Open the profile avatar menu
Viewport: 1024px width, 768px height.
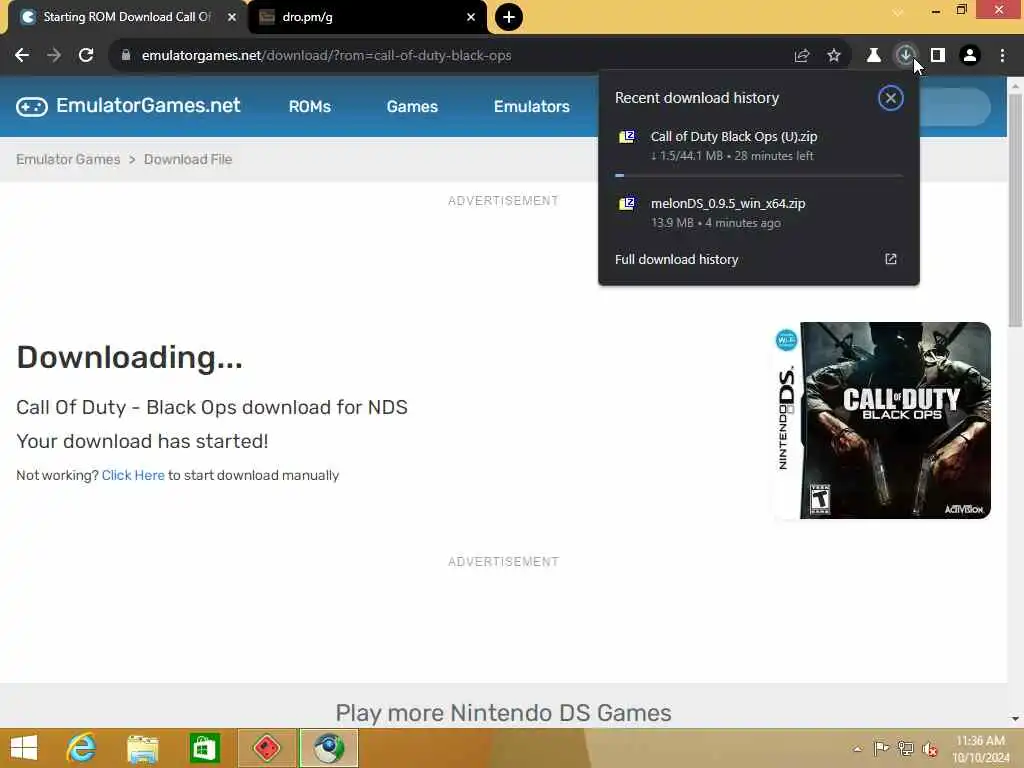(x=970, y=56)
